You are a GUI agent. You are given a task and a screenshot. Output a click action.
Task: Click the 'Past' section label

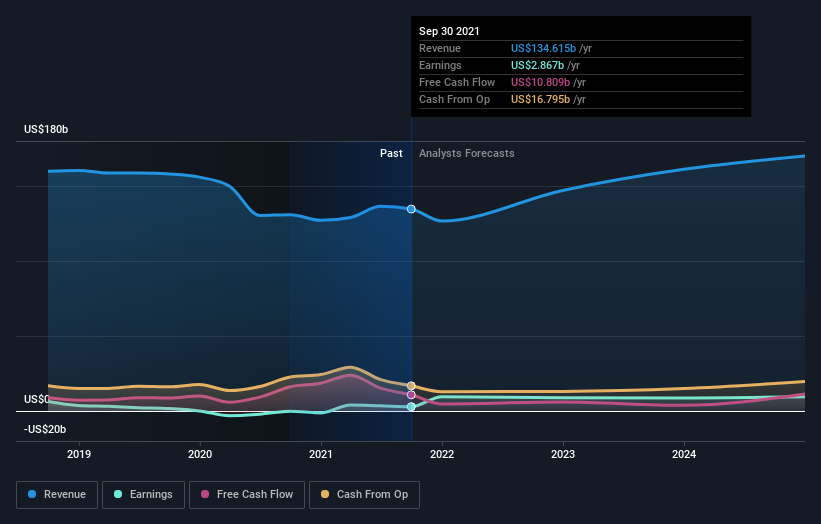click(391, 153)
